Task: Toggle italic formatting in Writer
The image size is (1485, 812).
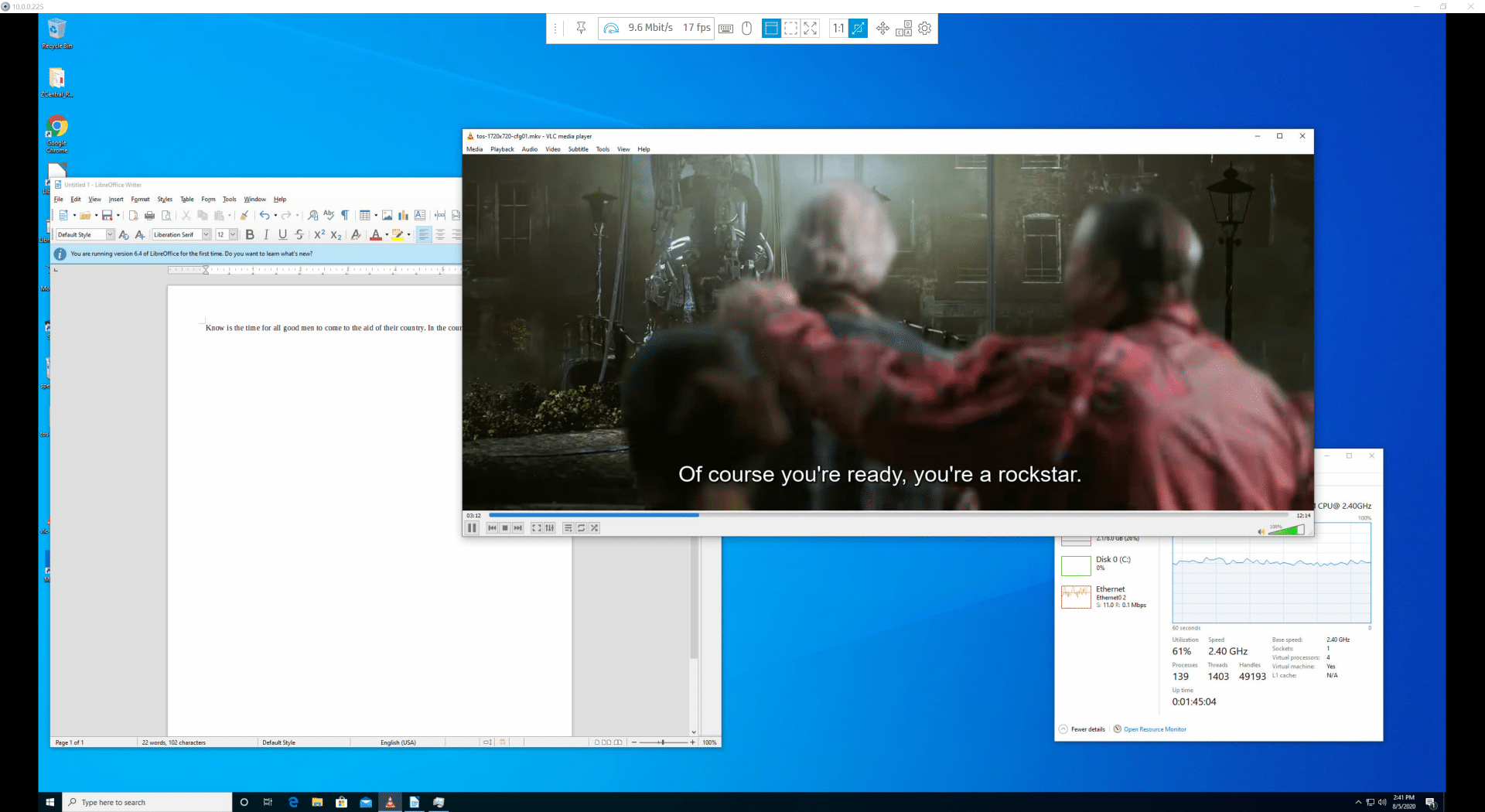Action: pos(266,235)
